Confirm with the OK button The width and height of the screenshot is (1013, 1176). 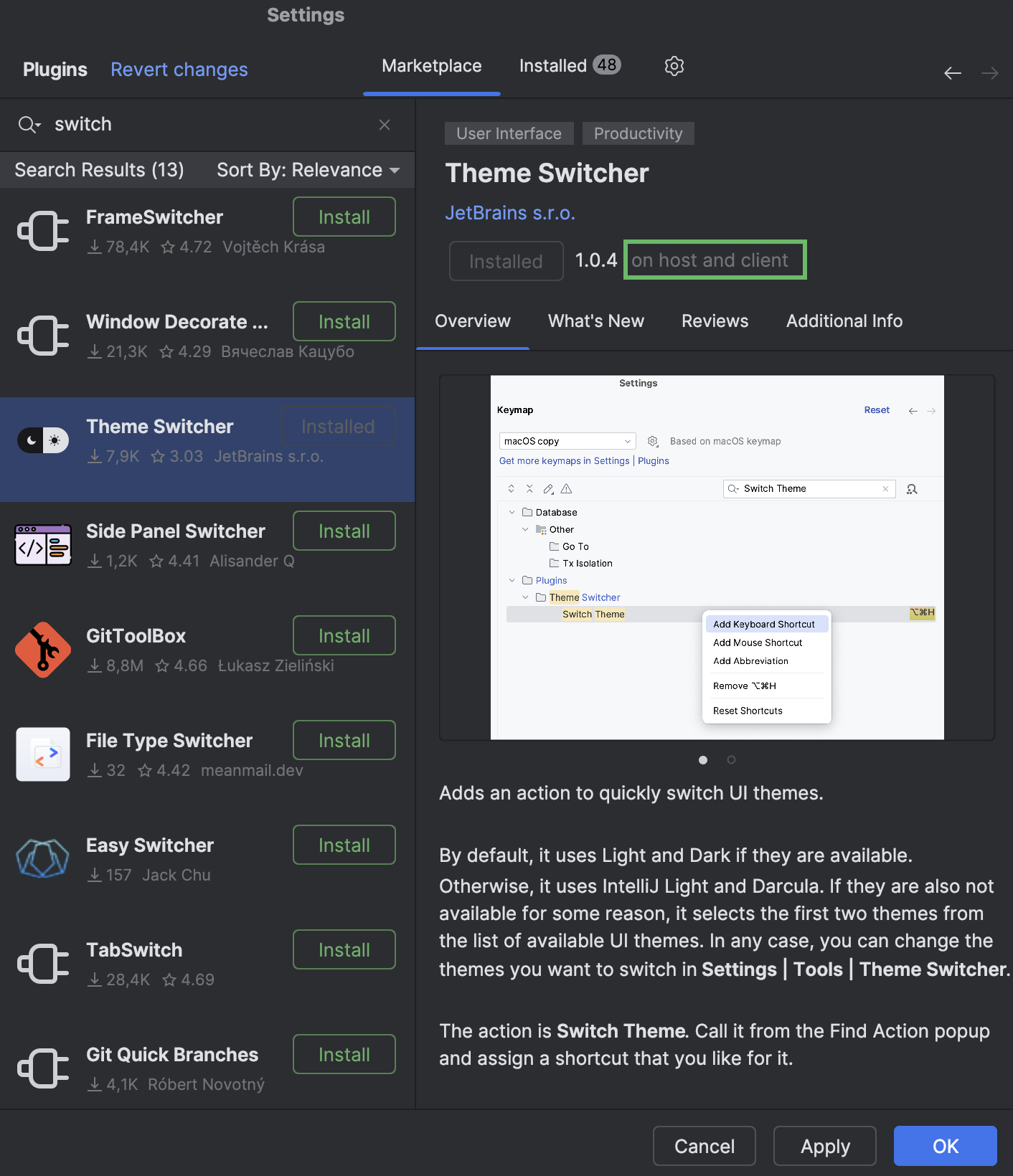click(x=946, y=1146)
